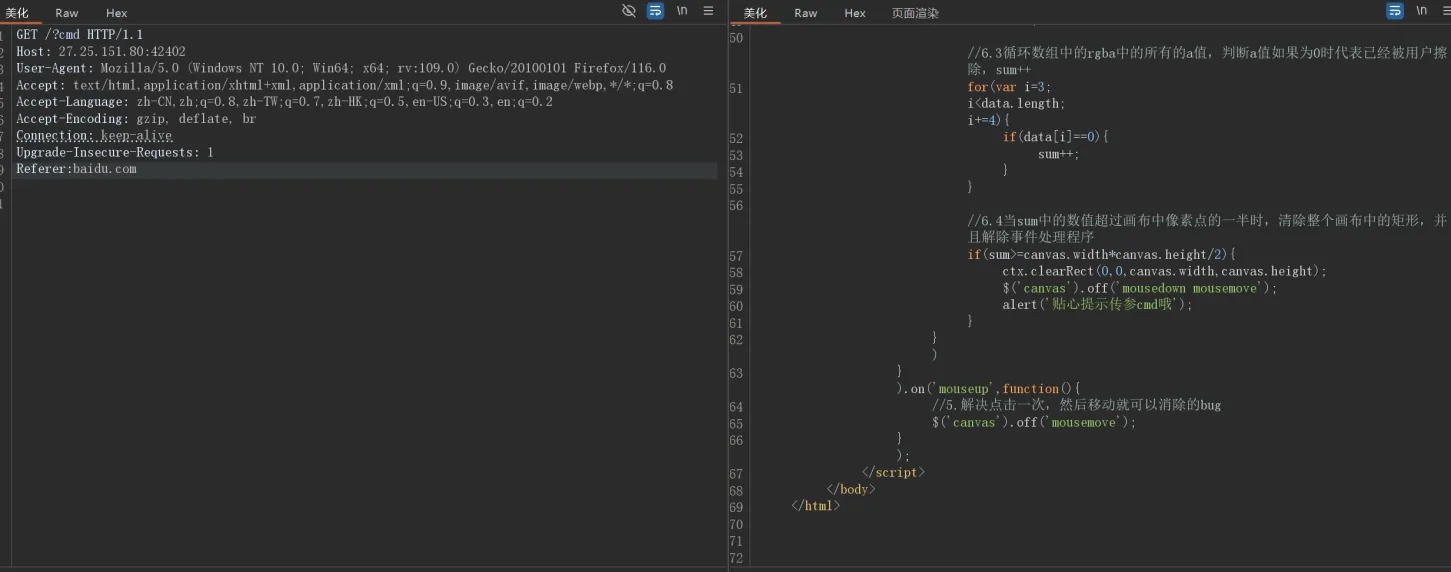The width and height of the screenshot is (1451, 572).
Task: Click the Upgrade-Insecure-Requests header line
Action: (114, 153)
